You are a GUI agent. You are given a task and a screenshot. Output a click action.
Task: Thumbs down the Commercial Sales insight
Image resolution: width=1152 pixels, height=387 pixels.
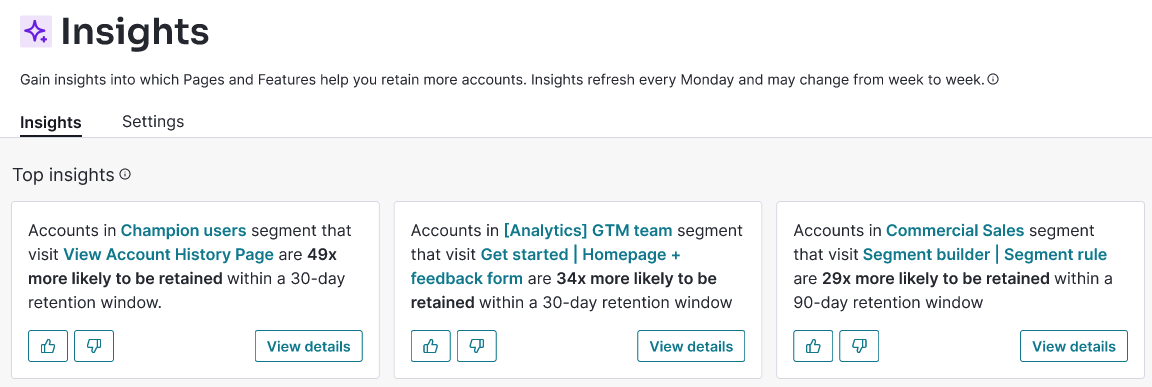click(860, 346)
